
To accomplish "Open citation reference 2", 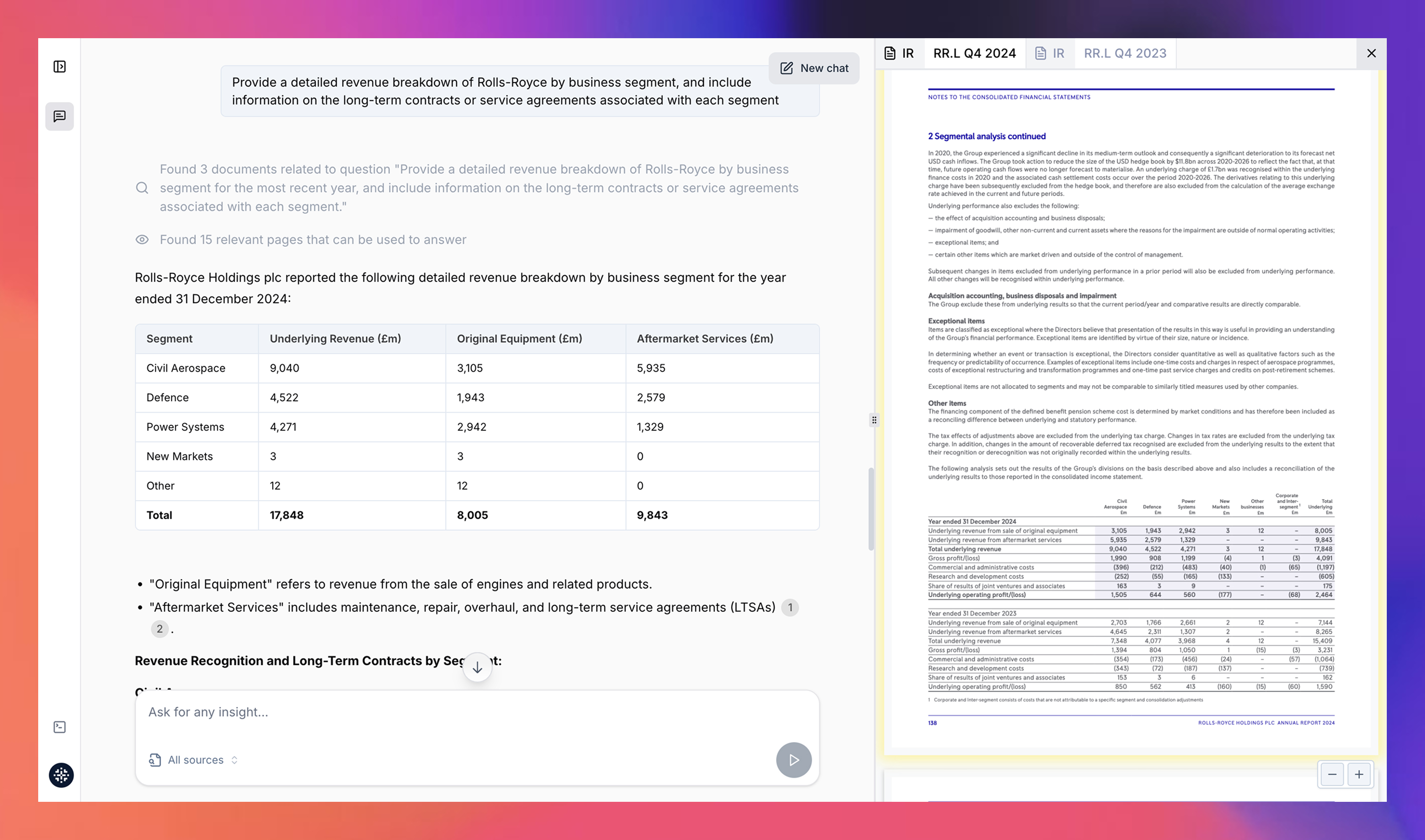I will [x=160, y=629].
